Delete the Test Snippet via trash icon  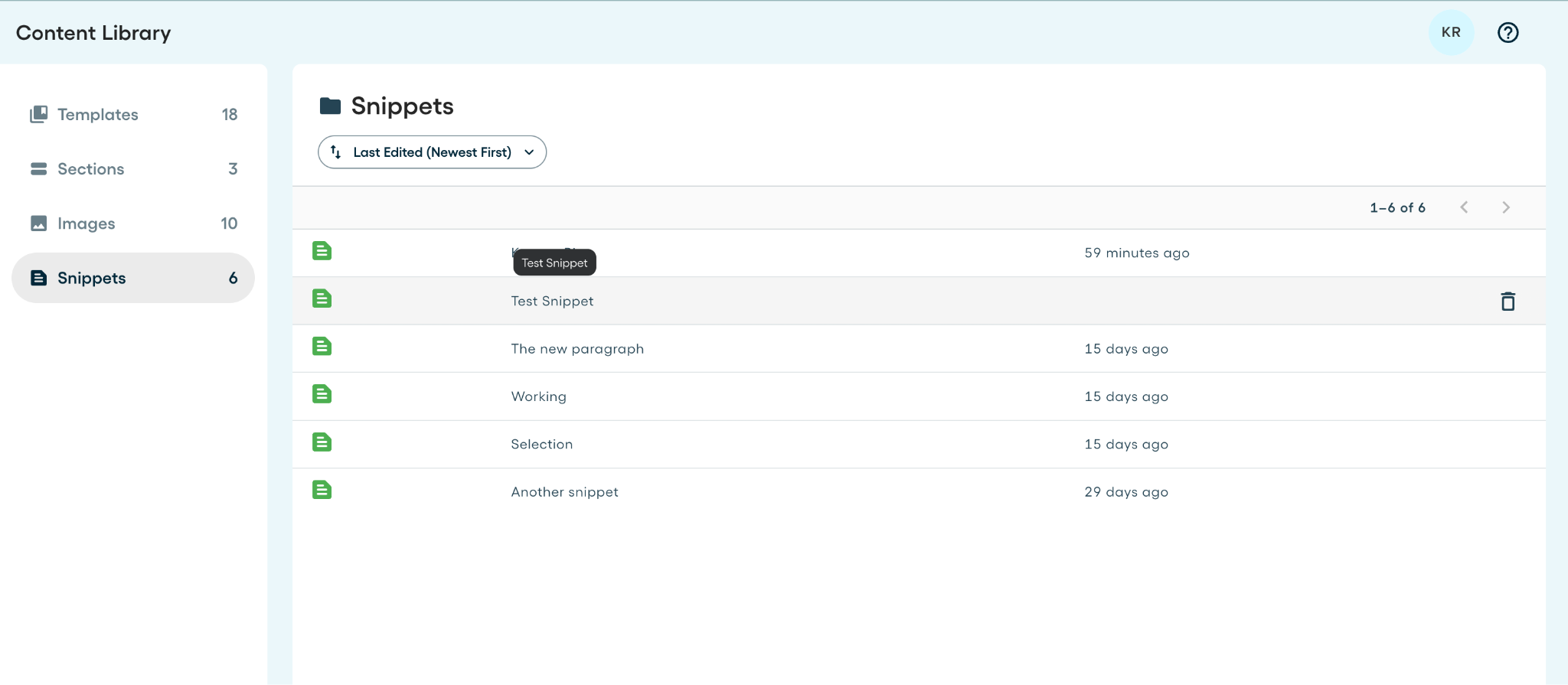click(x=1508, y=302)
